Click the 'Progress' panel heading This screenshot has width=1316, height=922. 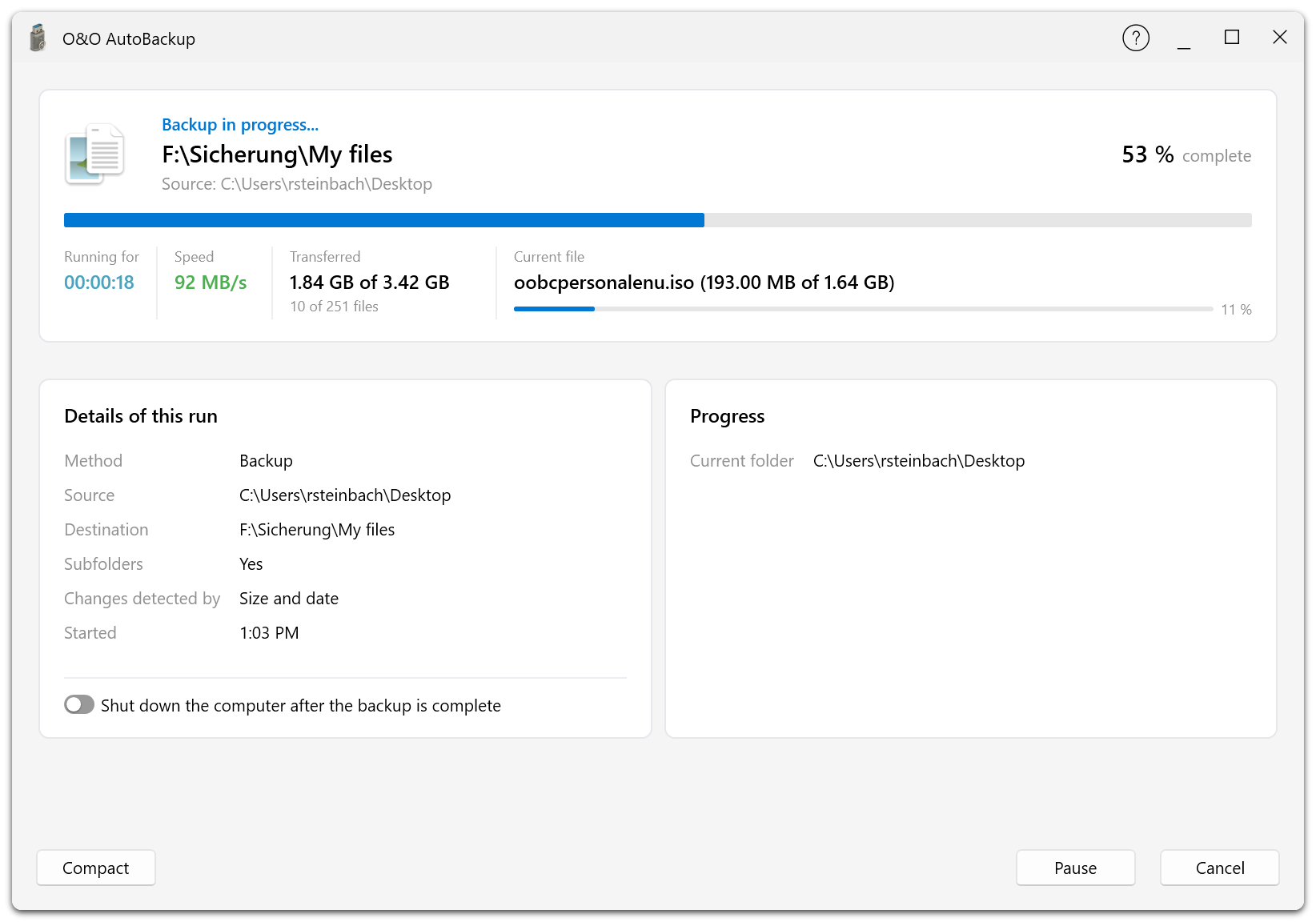pos(727,416)
